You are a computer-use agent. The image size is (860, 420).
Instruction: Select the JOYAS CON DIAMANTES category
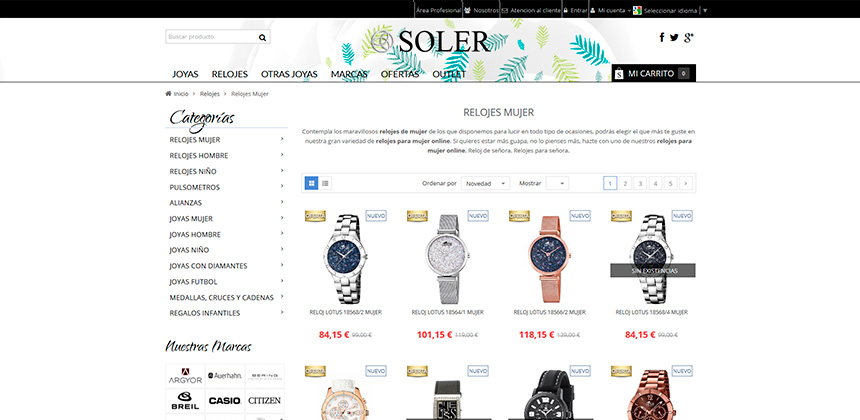pyautogui.click(x=208, y=266)
